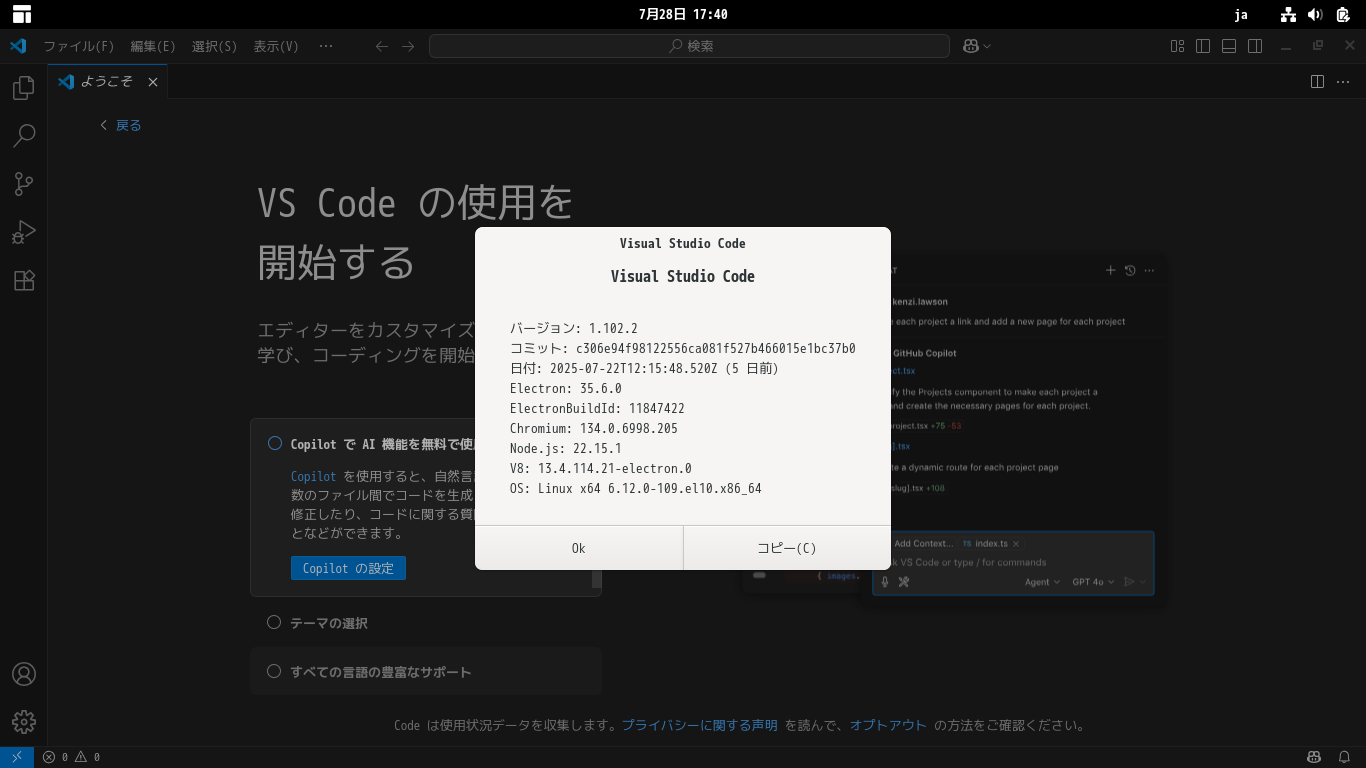
Task: Toggle the secondary side bar layout icon
Action: [1255, 46]
